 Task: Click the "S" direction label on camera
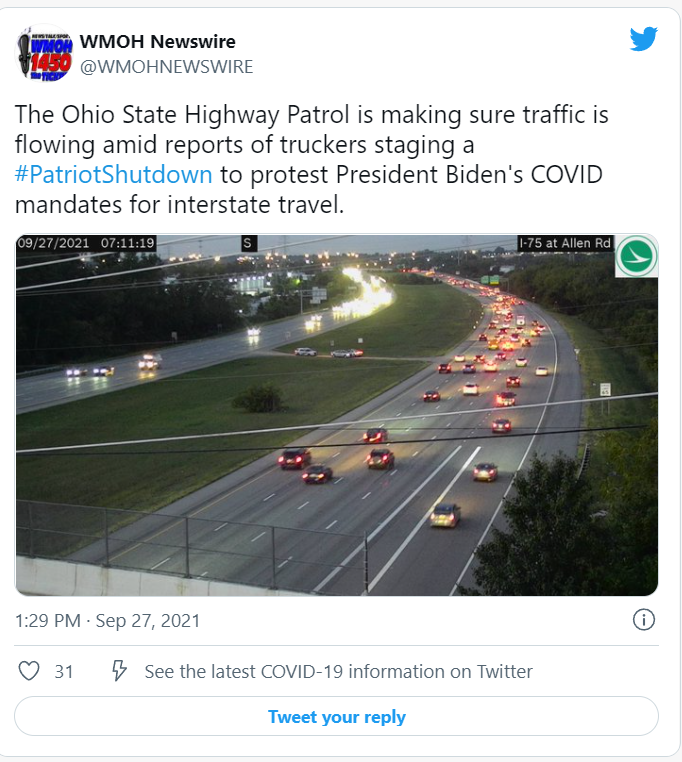[248, 243]
